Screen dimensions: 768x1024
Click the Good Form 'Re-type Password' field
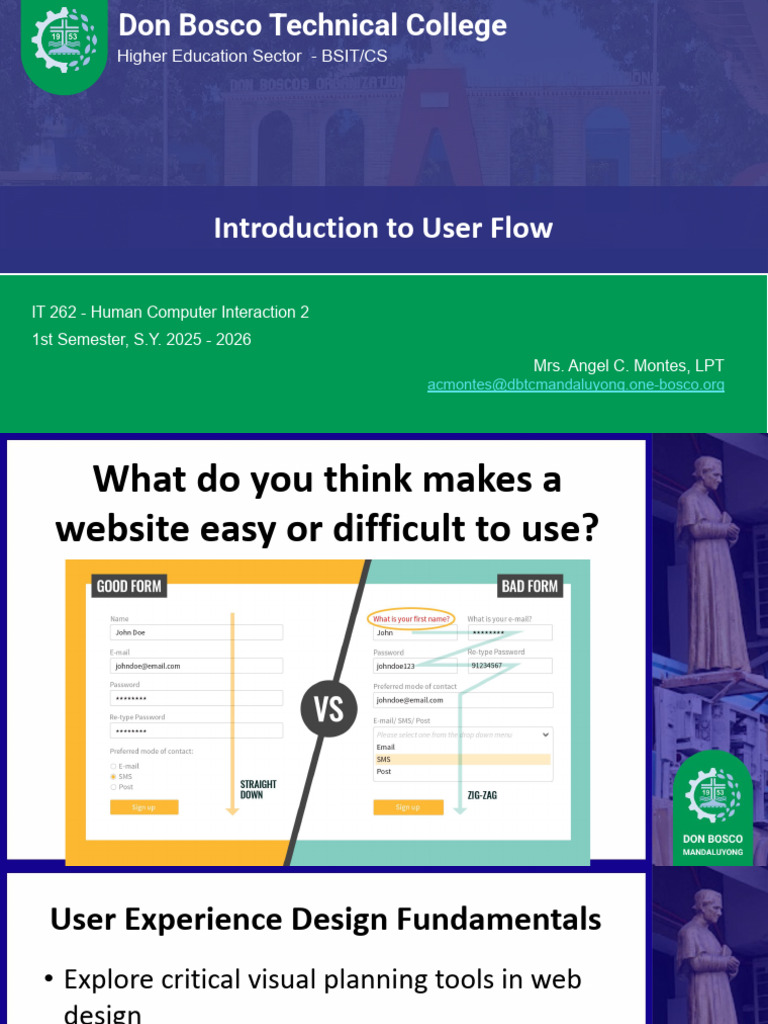click(196, 731)
